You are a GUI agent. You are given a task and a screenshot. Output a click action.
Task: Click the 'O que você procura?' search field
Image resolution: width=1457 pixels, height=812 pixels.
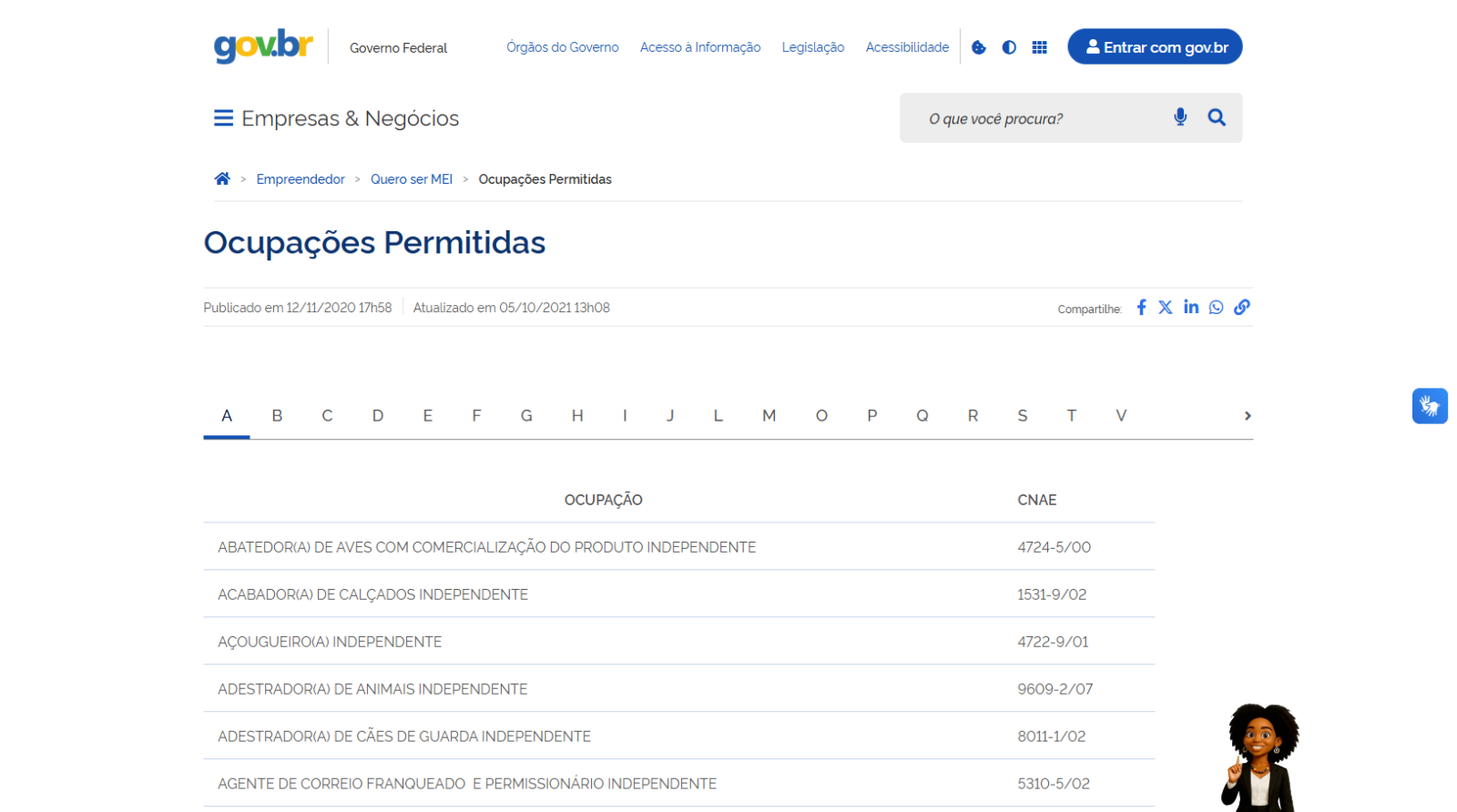1038,118
